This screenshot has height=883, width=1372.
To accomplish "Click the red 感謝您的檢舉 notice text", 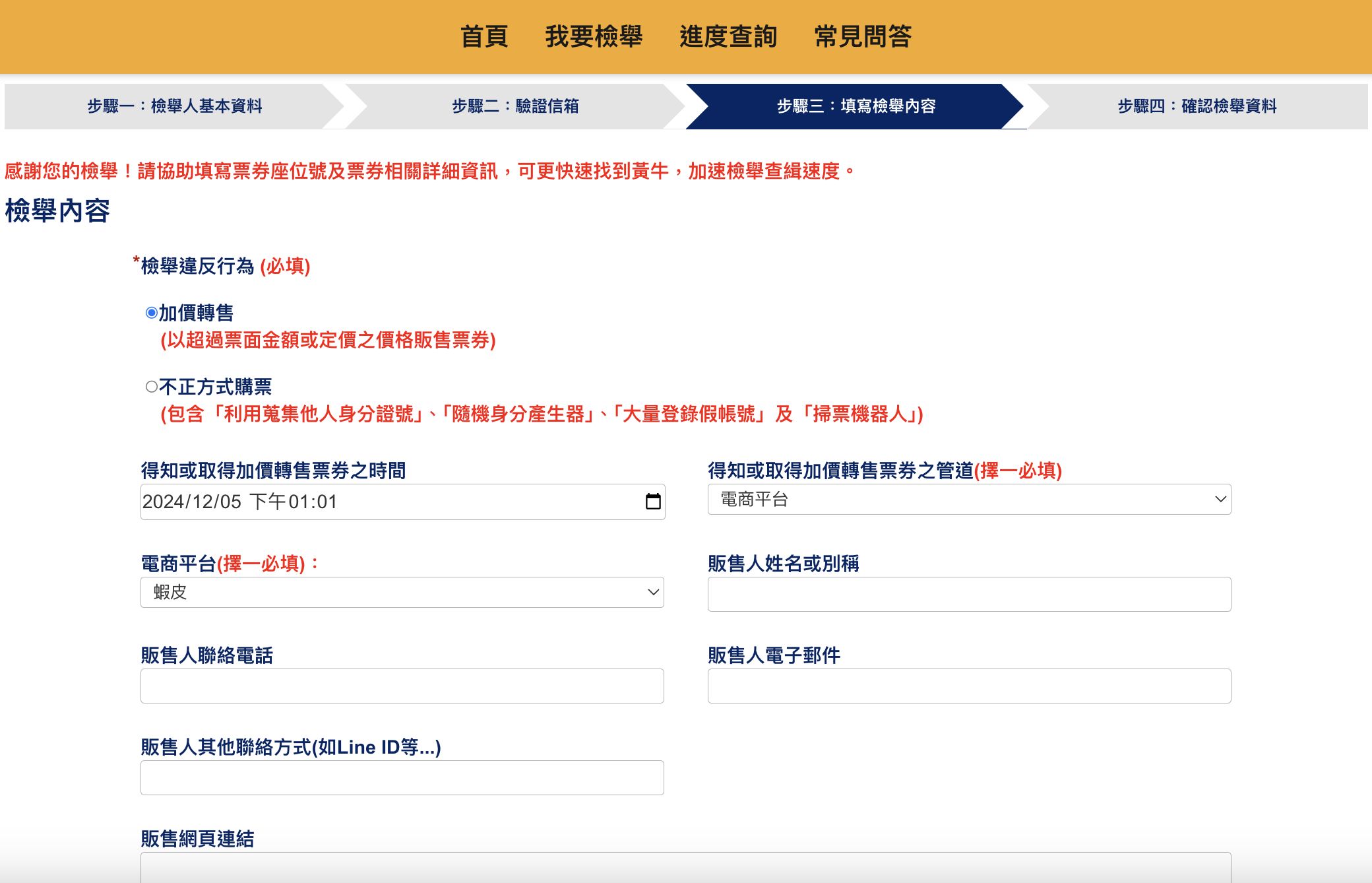I will pyautogui.click(x=429, y=172).
